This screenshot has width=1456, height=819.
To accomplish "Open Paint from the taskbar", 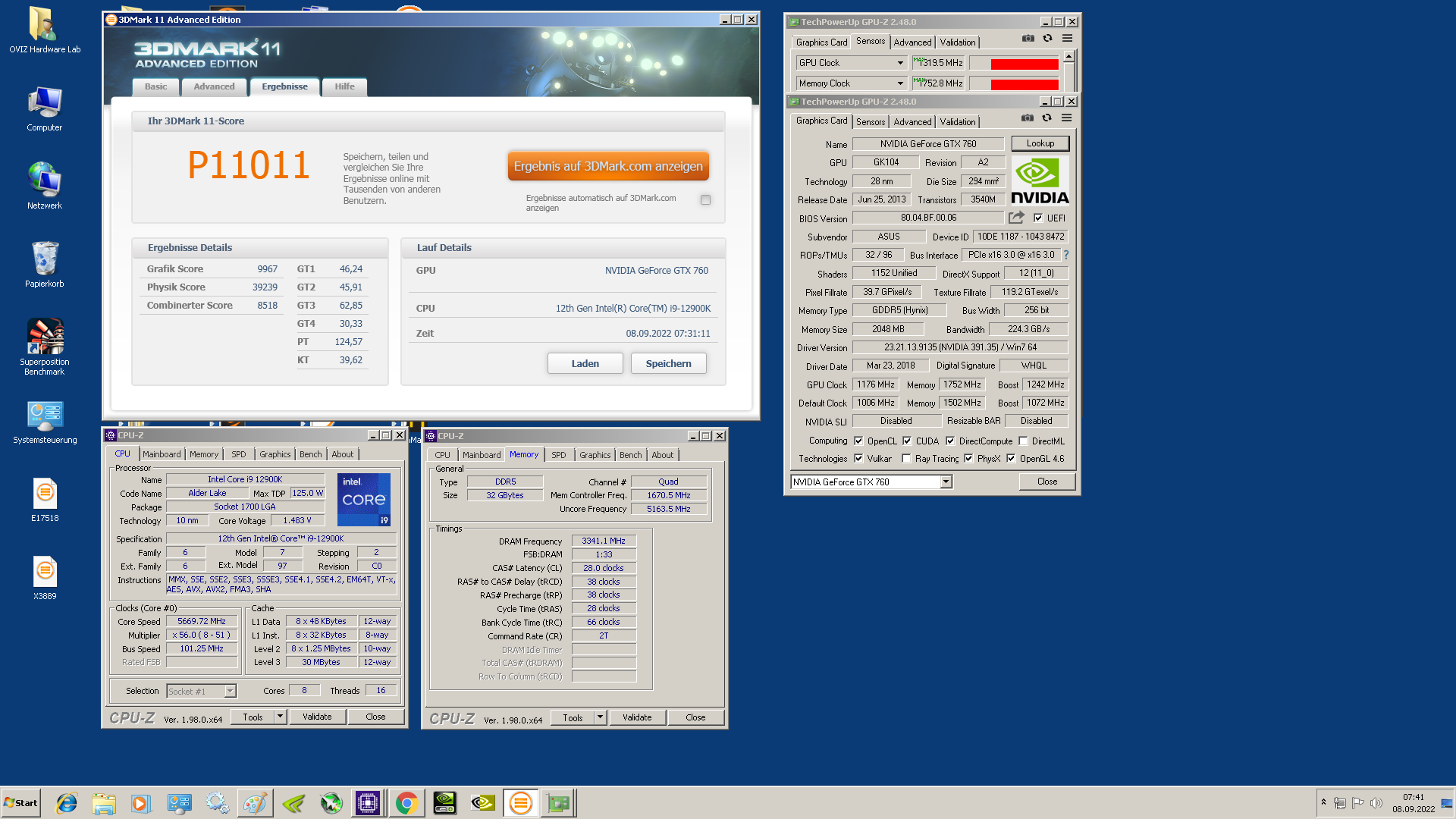I will pos(255,803).
